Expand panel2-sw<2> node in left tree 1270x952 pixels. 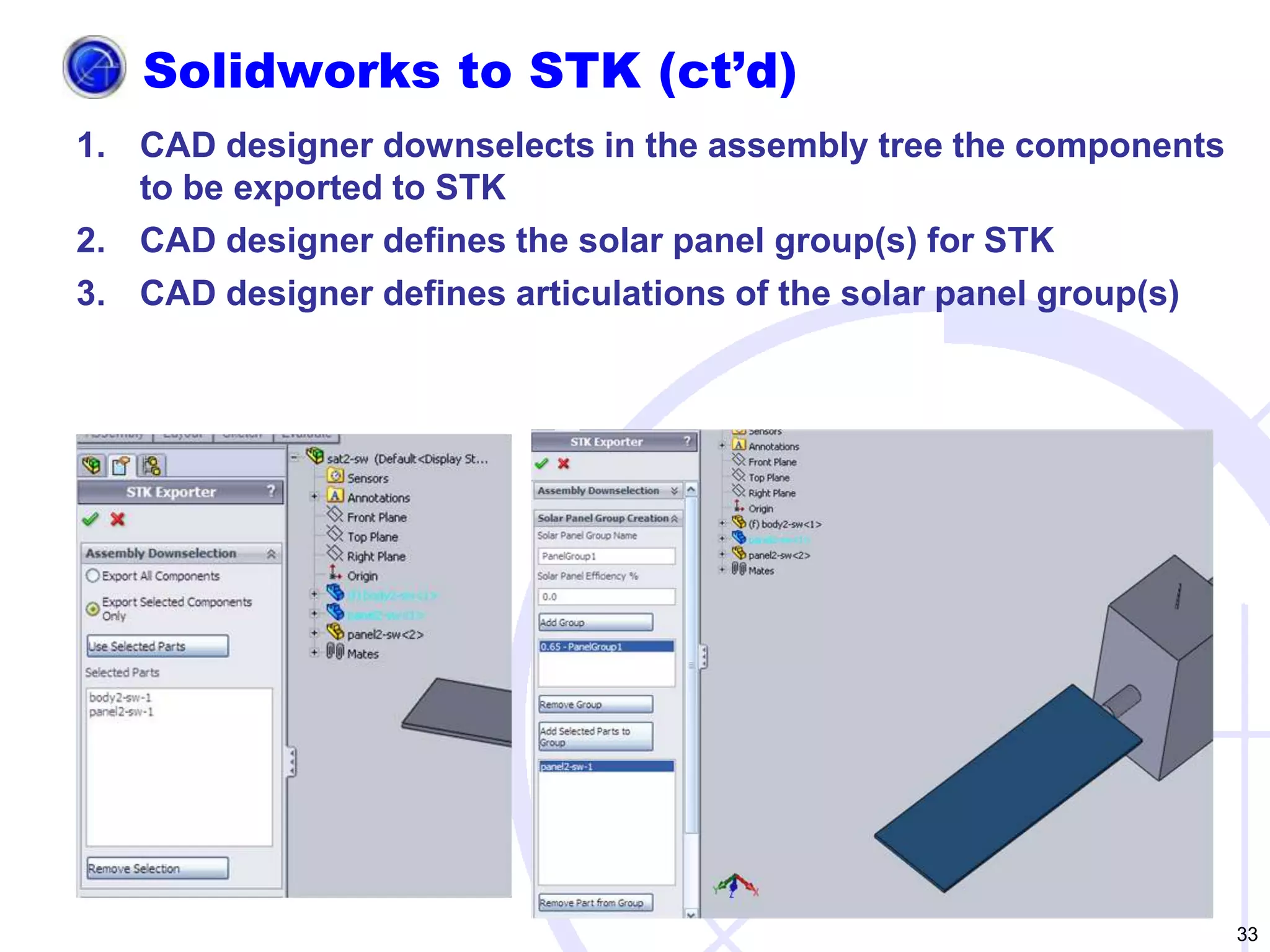click(314, 633)
